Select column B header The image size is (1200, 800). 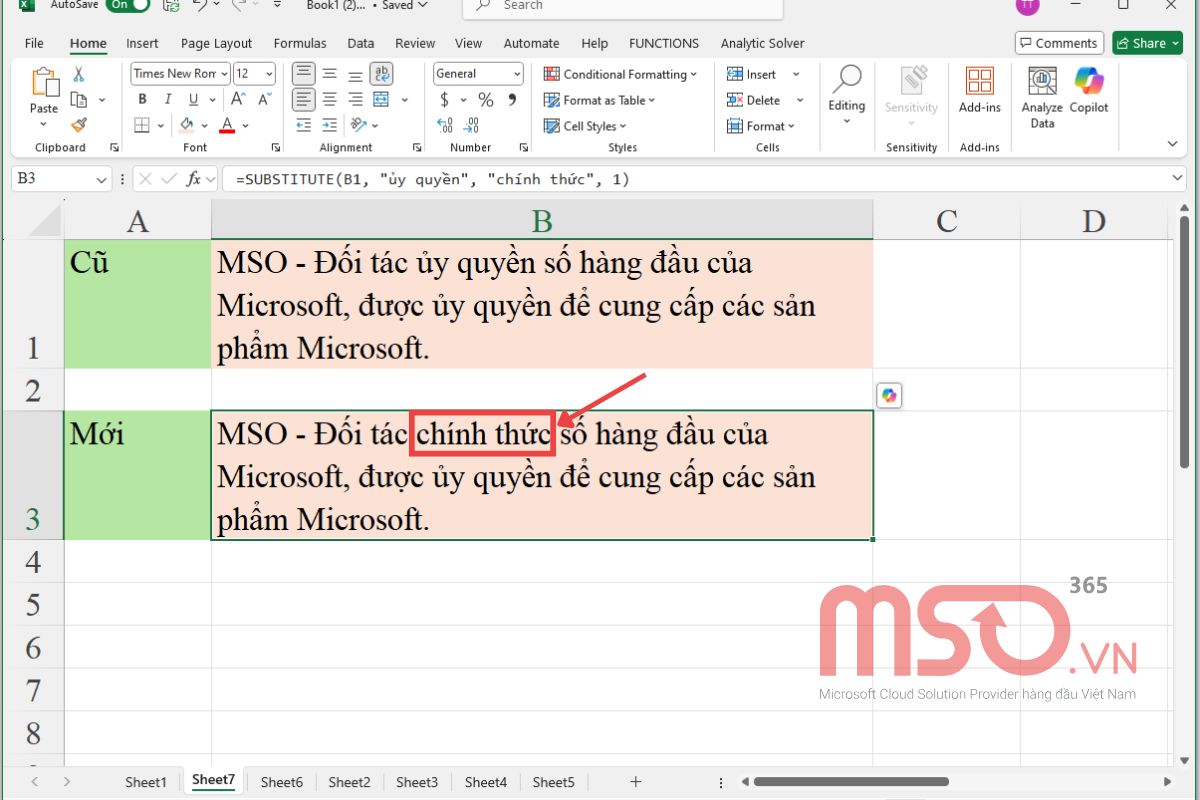coord(542,220)
